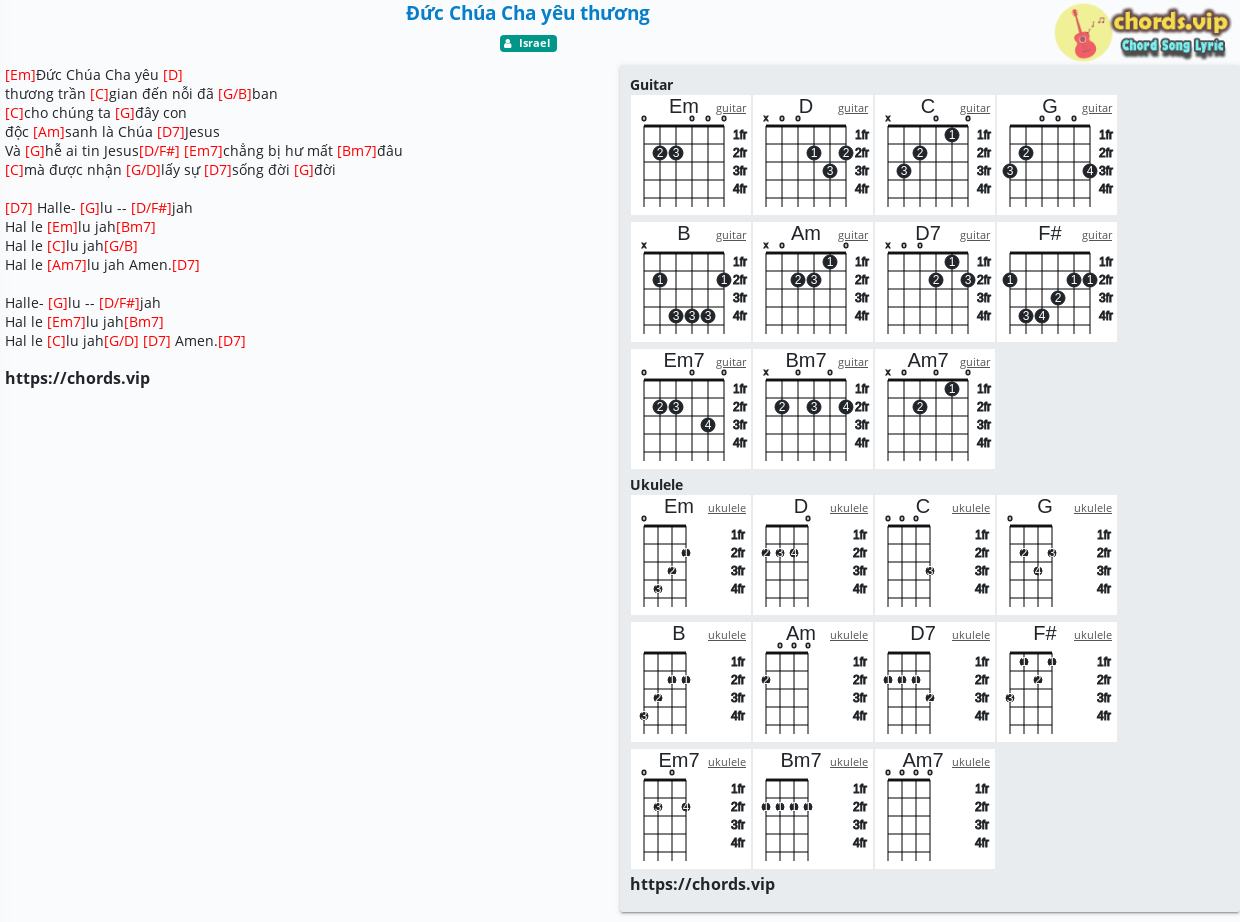The width and height of the screenshot is (1240, 922).
Task: Click the C guitar fretboard diagram
Action: tap(935, 155)
